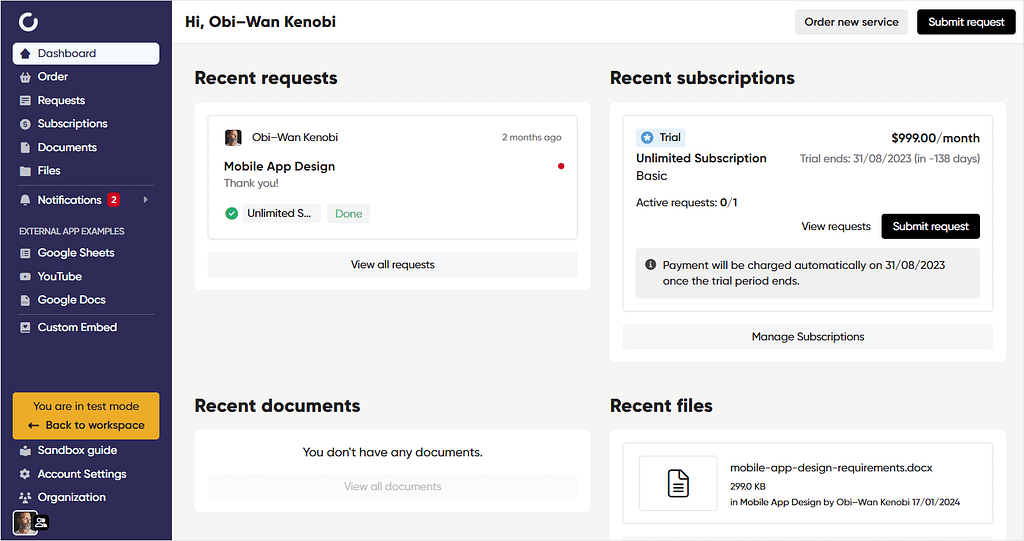Click the notifications count badge 2
This screenshot has height=541, width=1024.
coord(114,200)
